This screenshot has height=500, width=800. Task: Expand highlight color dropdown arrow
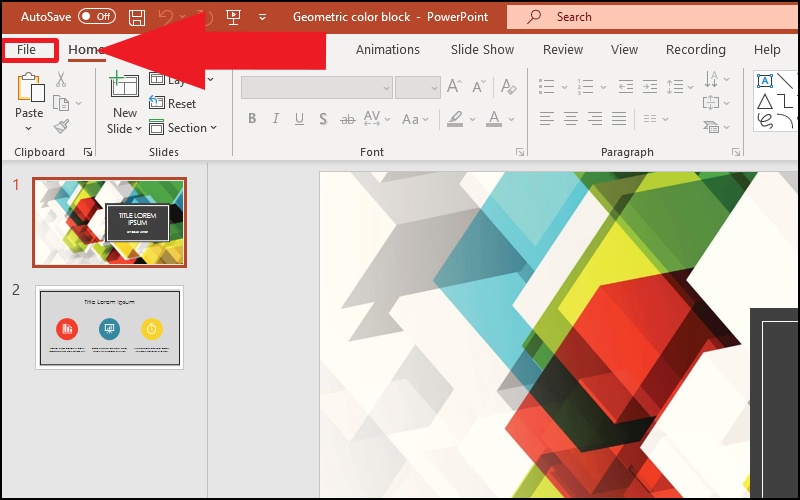tap(472, 119)
